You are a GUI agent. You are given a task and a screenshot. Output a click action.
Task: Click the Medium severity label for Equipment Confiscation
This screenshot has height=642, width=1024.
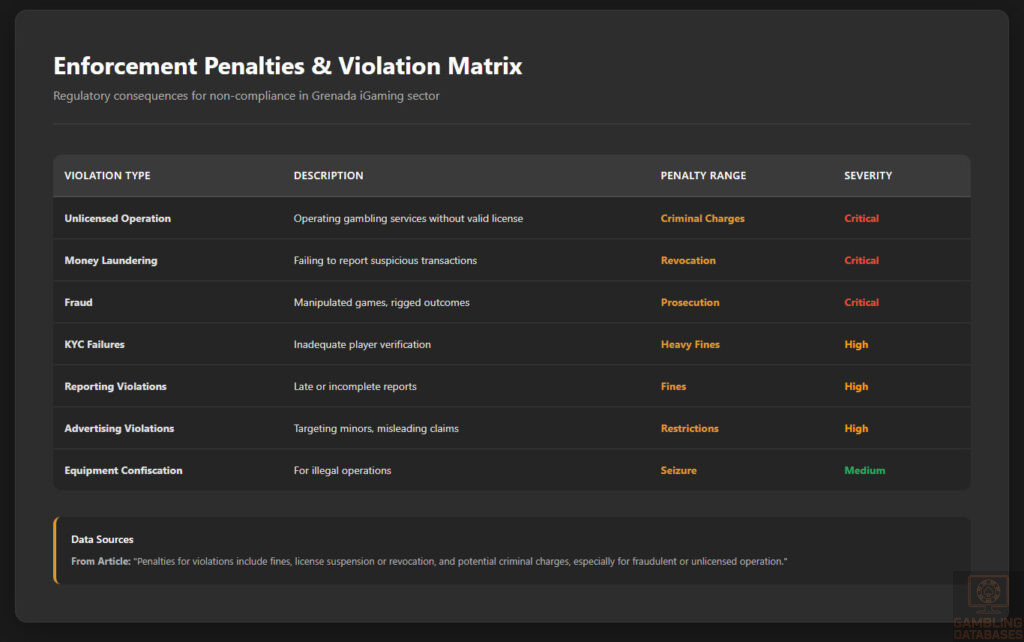tap(864, 470)
